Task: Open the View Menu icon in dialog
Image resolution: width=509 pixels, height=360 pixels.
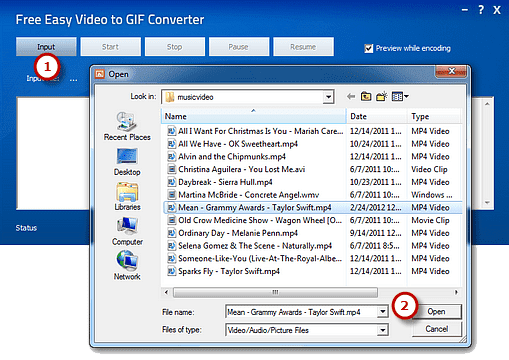Action: tap(400, 97)
